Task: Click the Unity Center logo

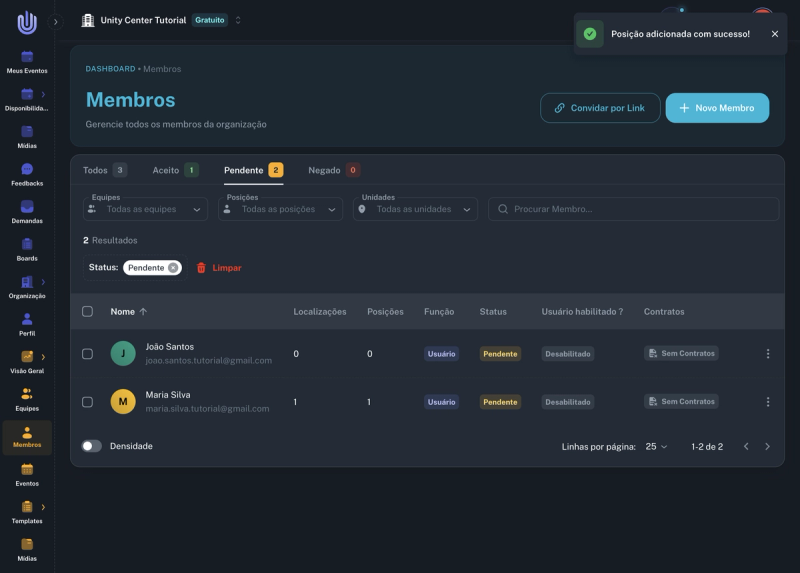Action: click(27, 22)
